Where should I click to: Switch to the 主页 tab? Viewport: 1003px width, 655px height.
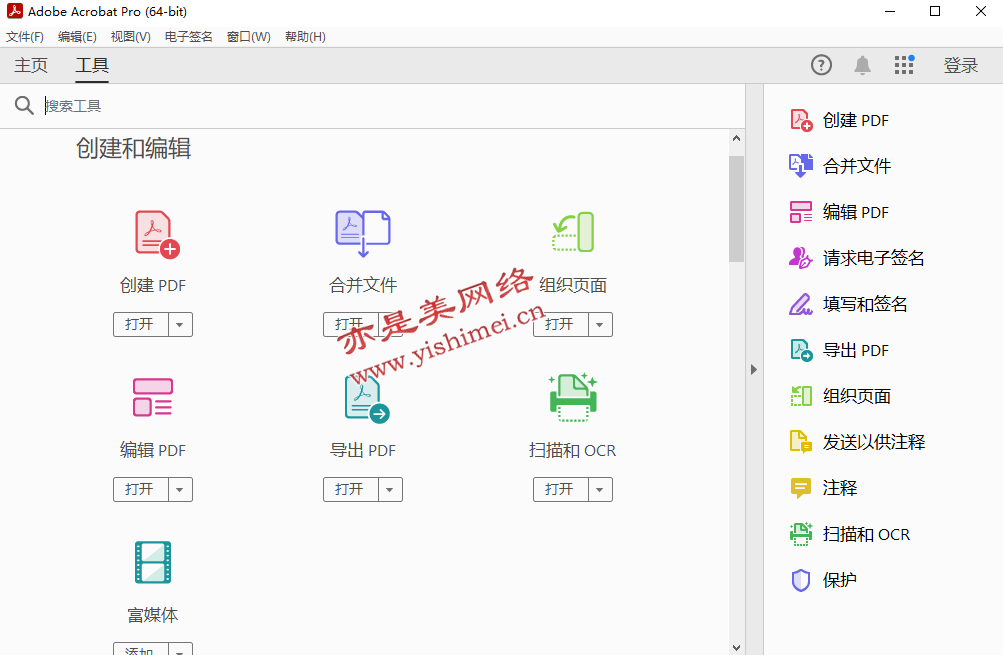(31, 65)
